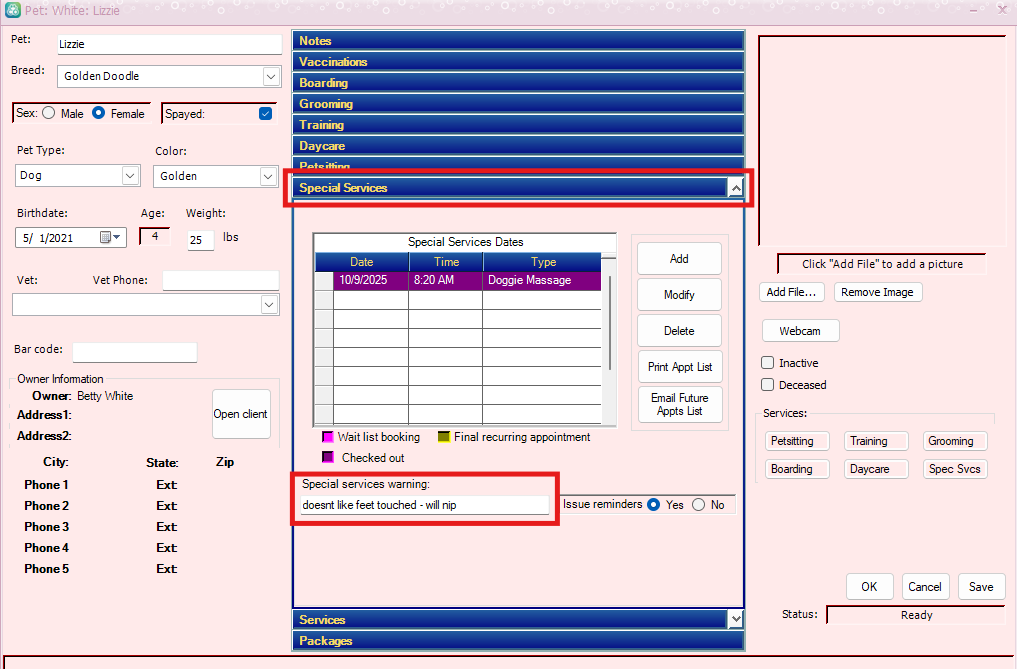The width and height of the screenshot is (1017, 669).
Task: Click the Add appointment button
Action: [x=679, y=259]
